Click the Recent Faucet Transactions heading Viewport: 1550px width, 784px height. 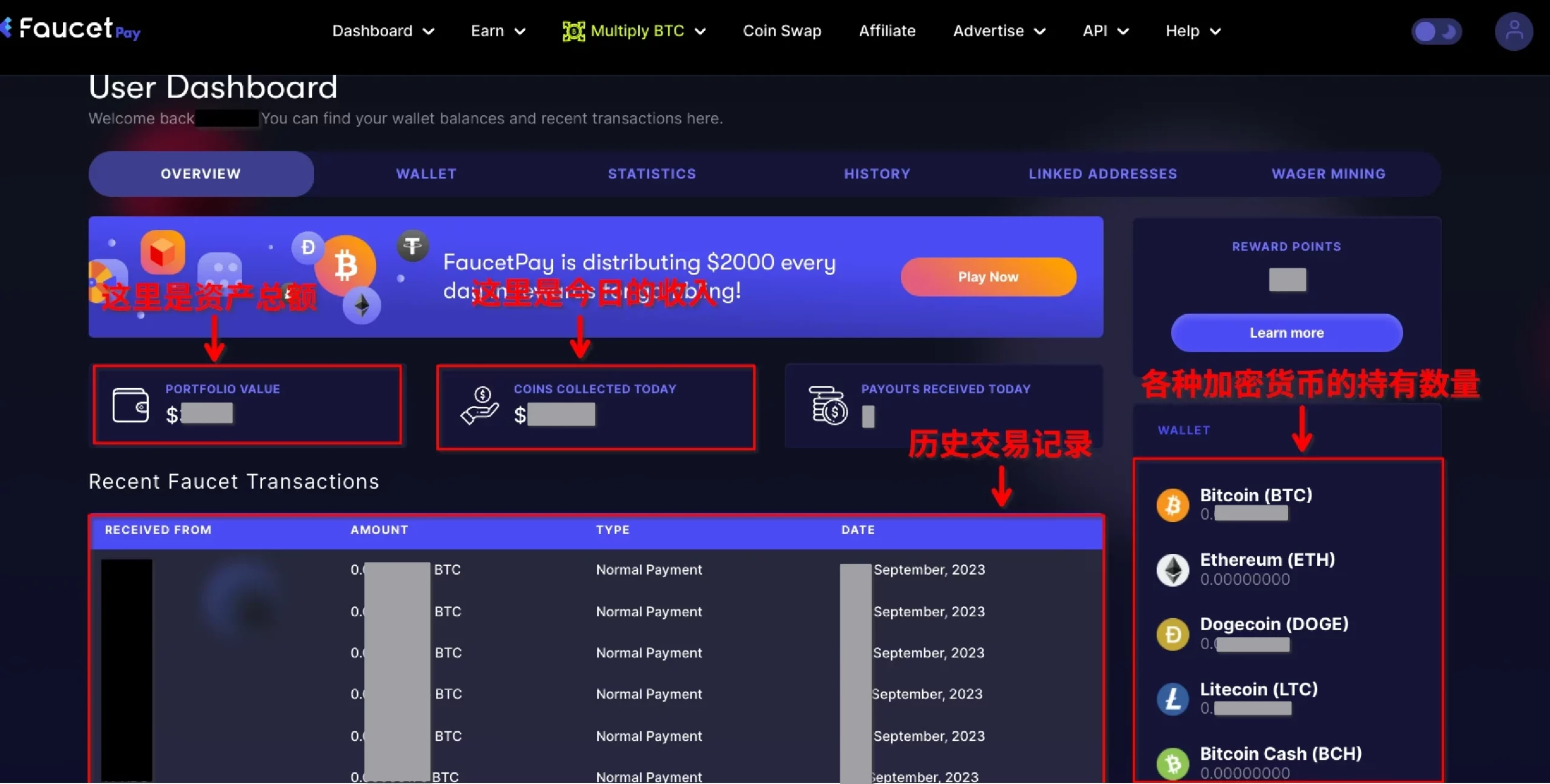234,482
